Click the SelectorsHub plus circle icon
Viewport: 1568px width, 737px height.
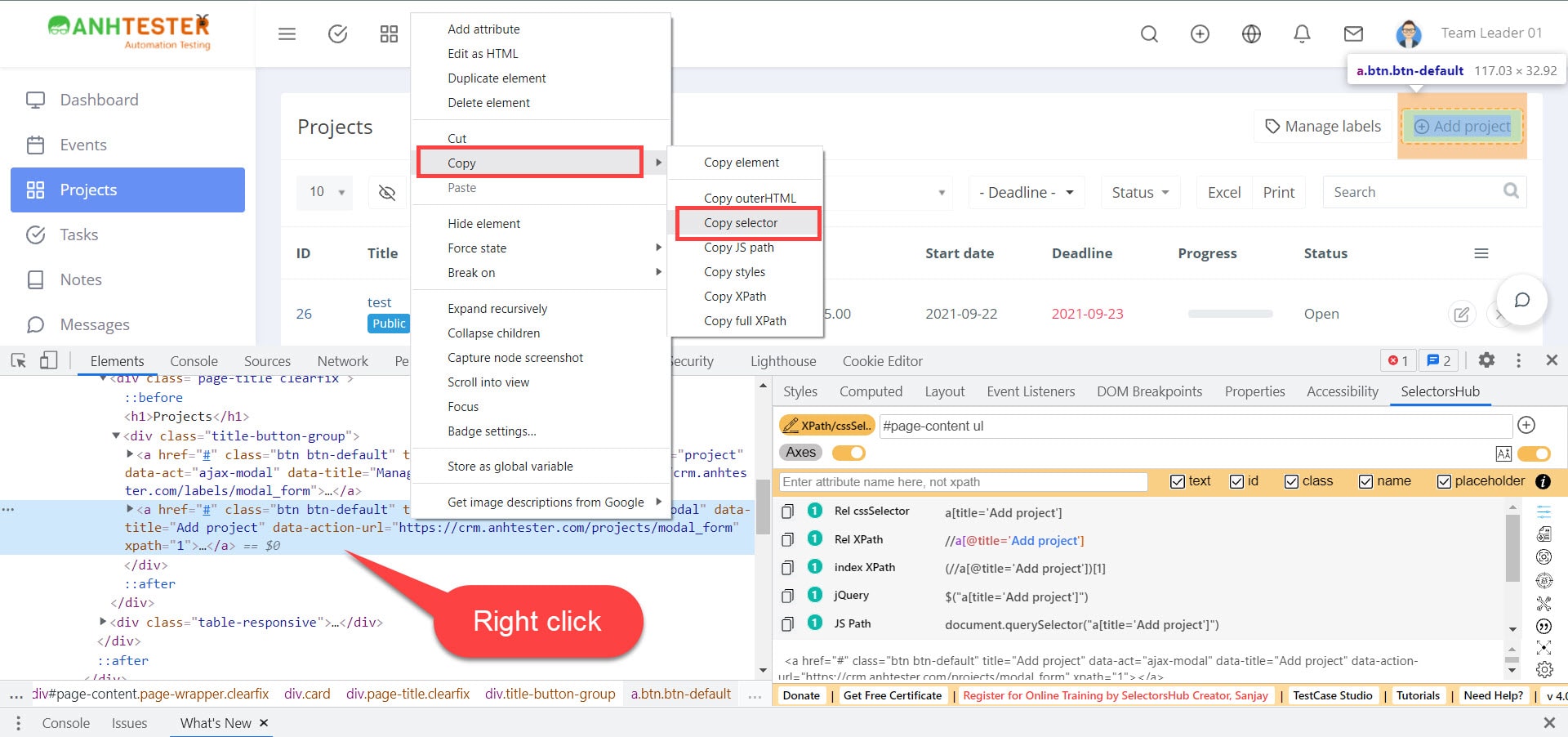(1526, 425)
